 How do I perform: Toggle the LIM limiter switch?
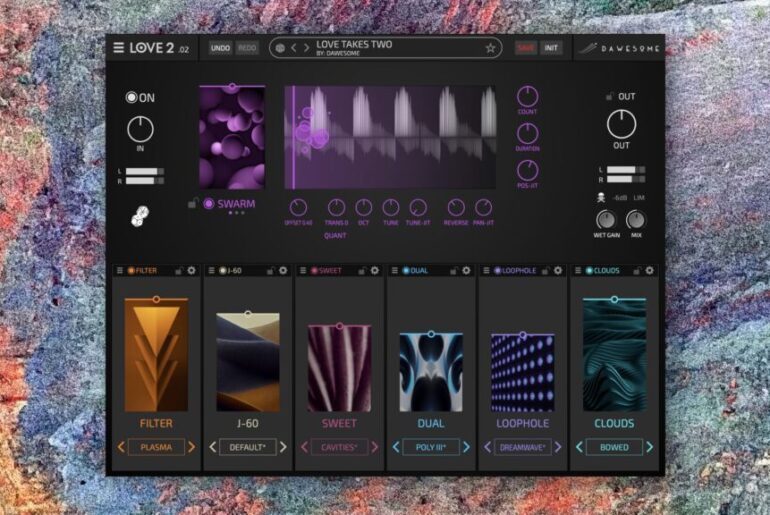point(638,198)
